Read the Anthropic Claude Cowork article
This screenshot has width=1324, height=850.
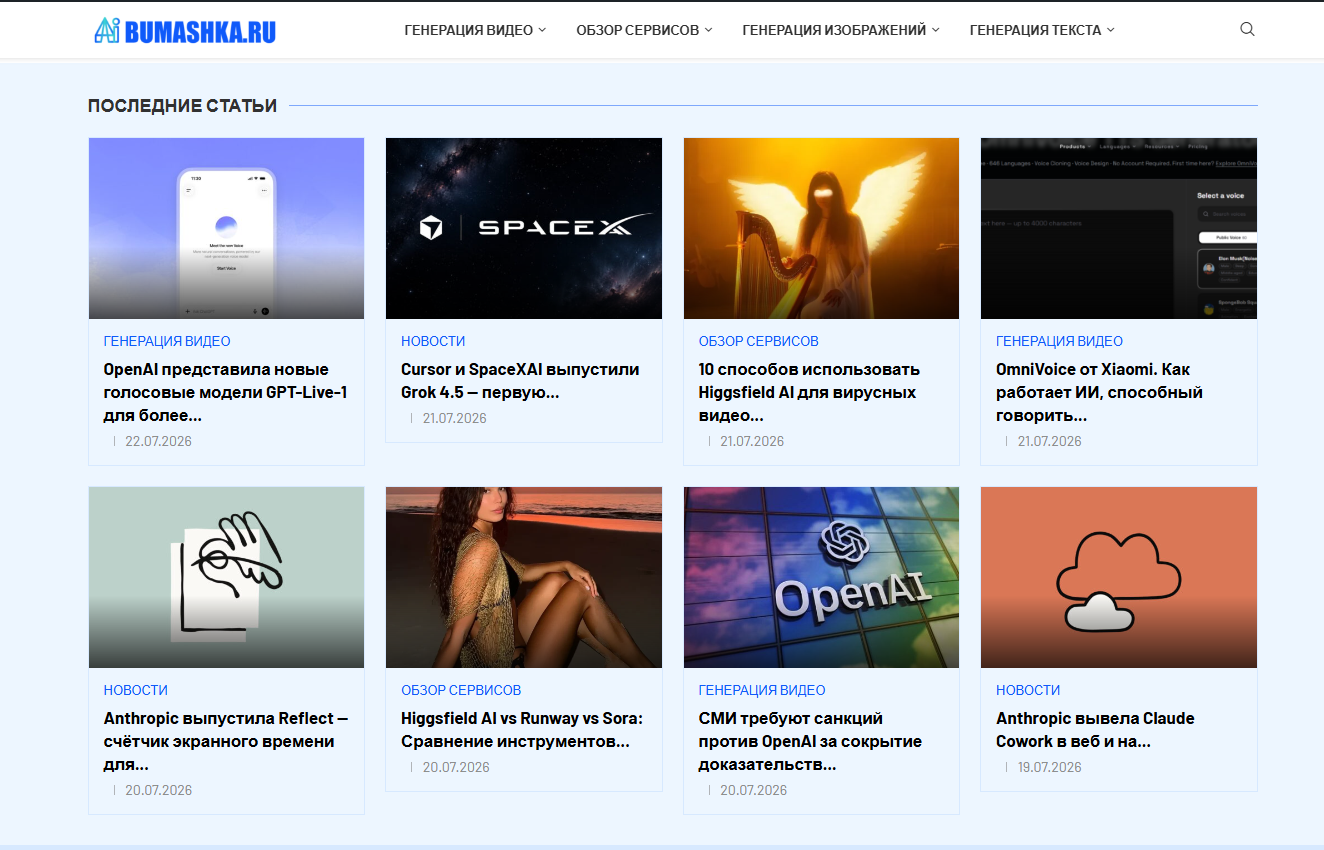pyautogui.click(x=1095, y=730)
